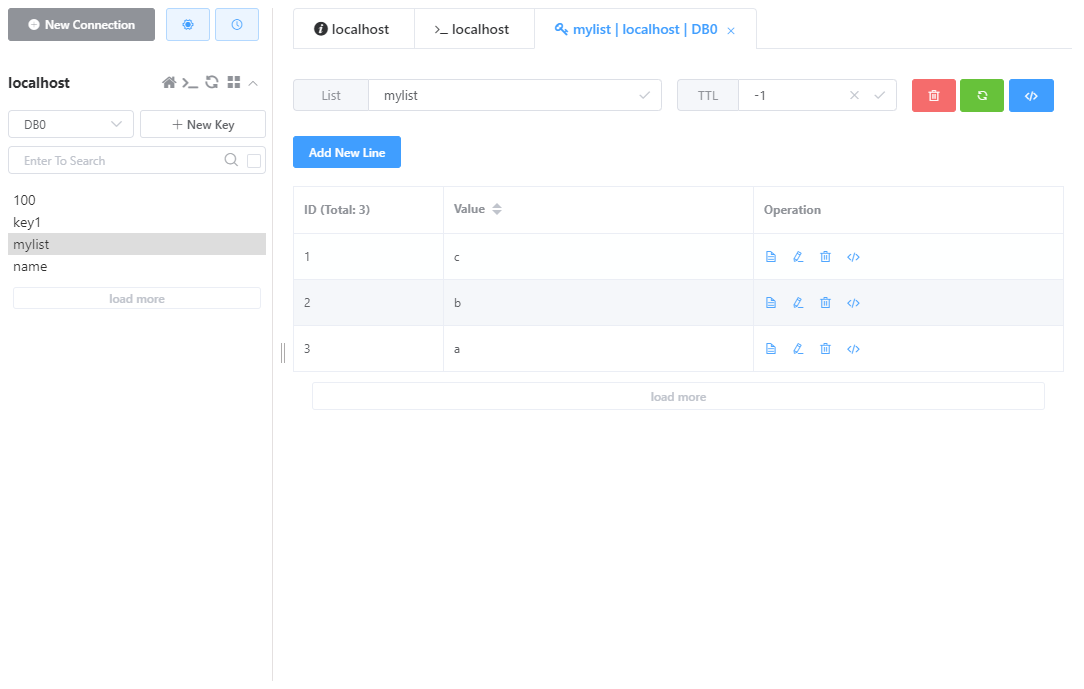
Task: Click the sidebar resize handle
Action: pos(283,352)
